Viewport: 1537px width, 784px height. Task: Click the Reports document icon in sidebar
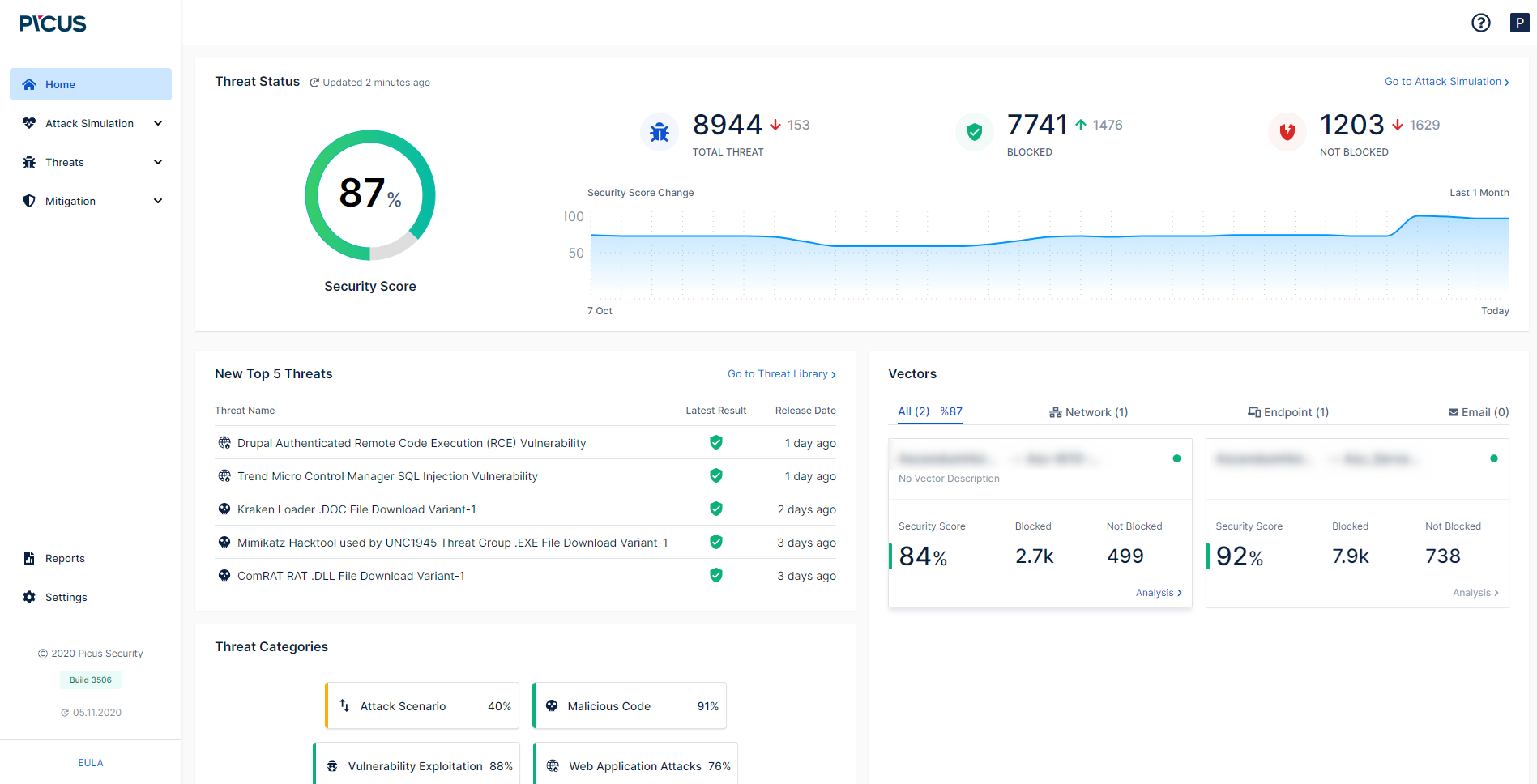click(x=29, y=558)
